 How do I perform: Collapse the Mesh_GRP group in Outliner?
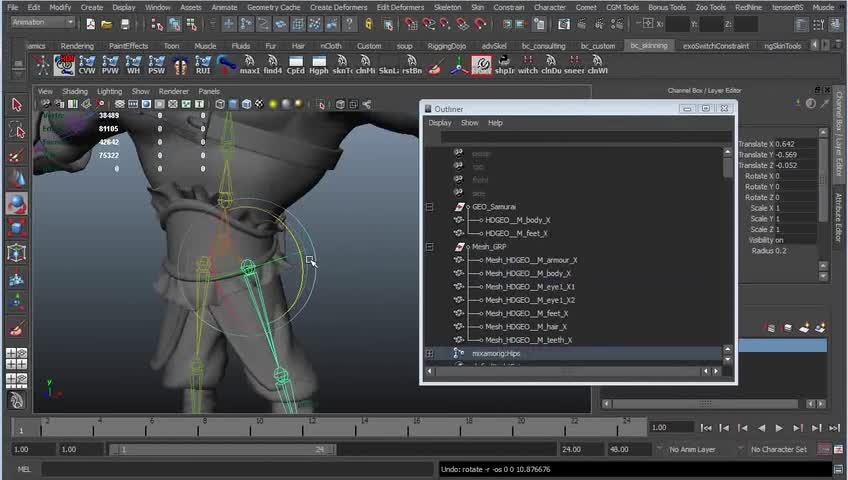pos(429,247)
